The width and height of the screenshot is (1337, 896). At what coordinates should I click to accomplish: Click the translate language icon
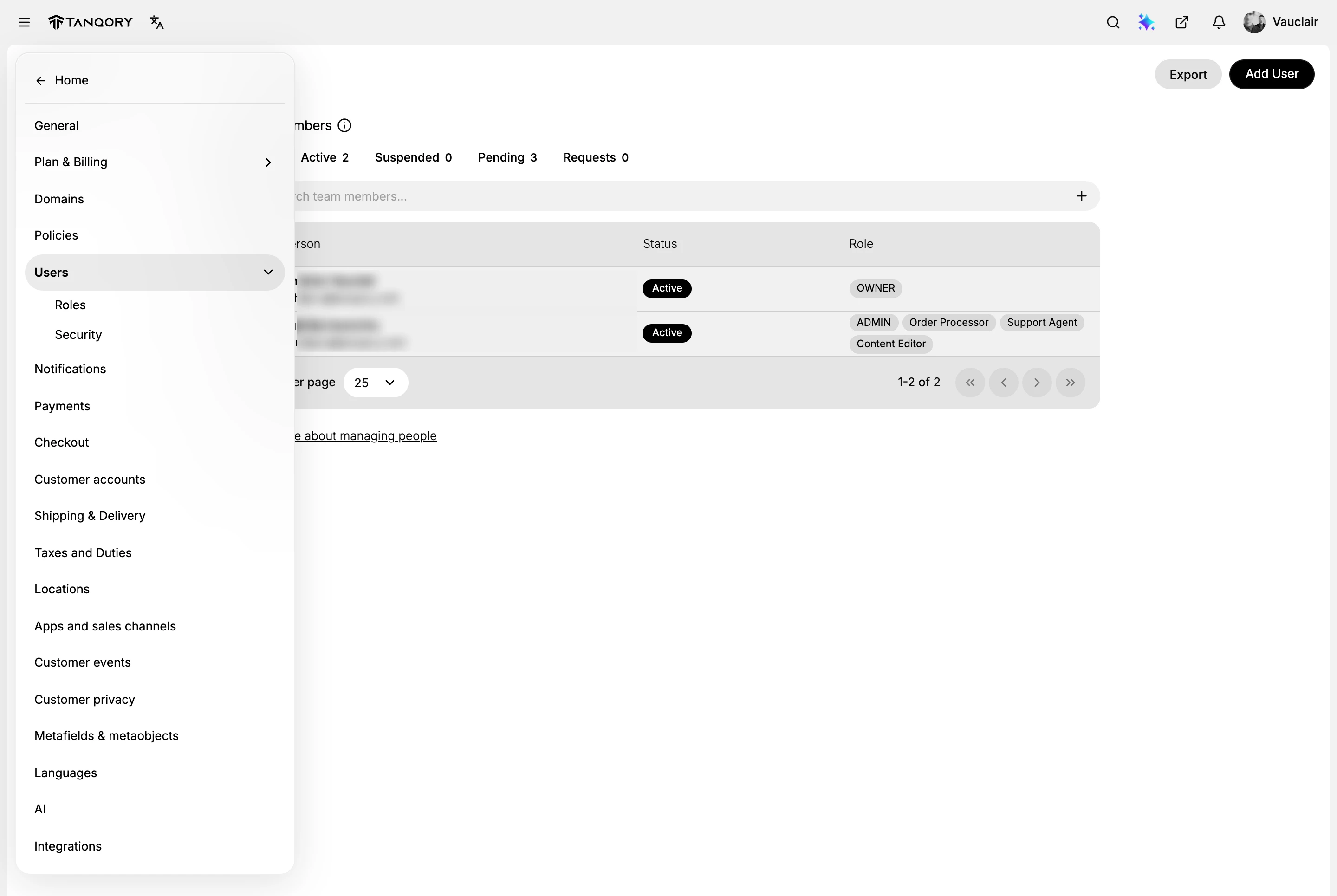[156, 22]
